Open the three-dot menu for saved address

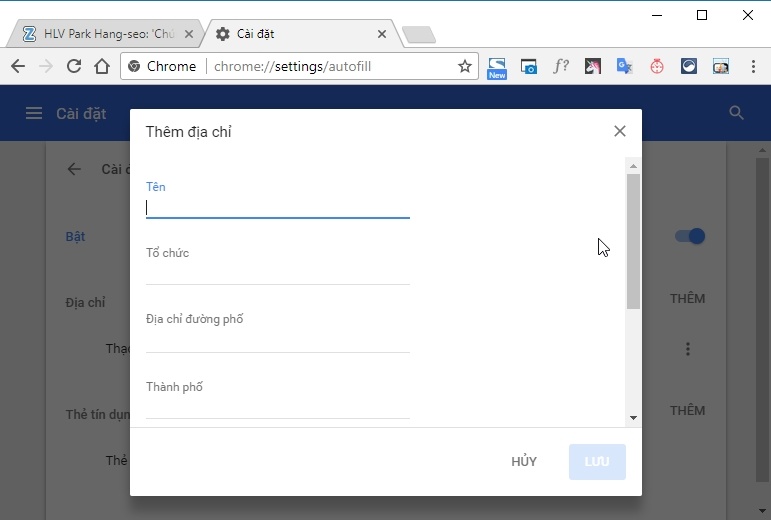[688, 349]
